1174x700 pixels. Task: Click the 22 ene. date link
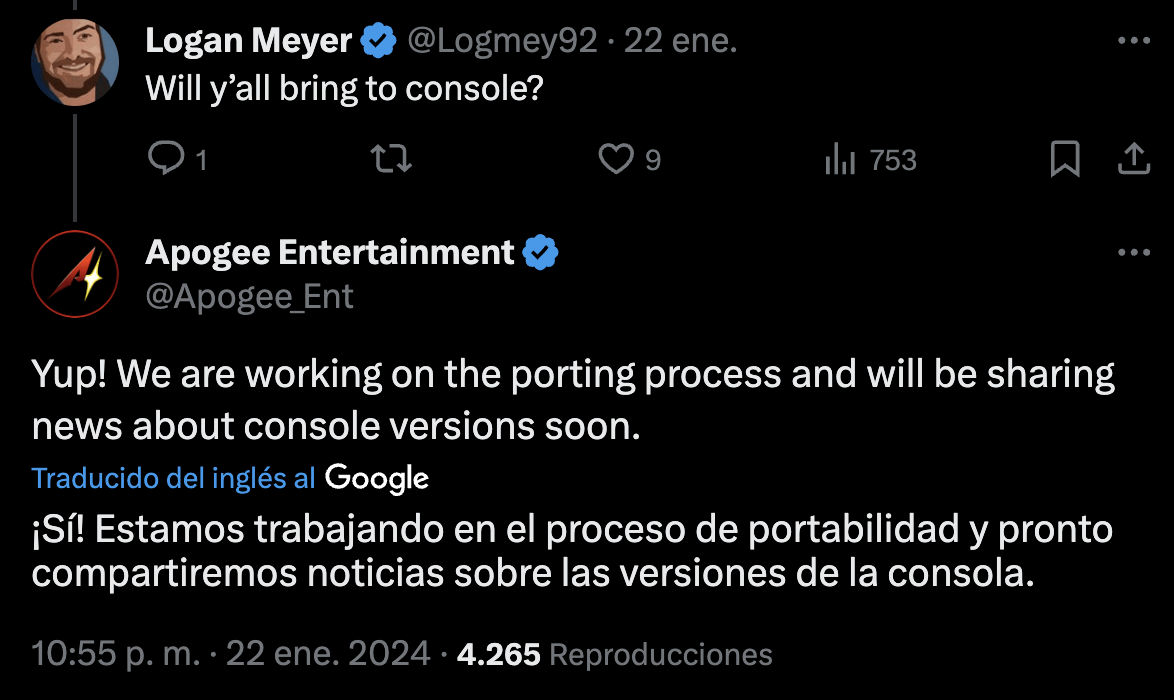click(x=680, y=40)
